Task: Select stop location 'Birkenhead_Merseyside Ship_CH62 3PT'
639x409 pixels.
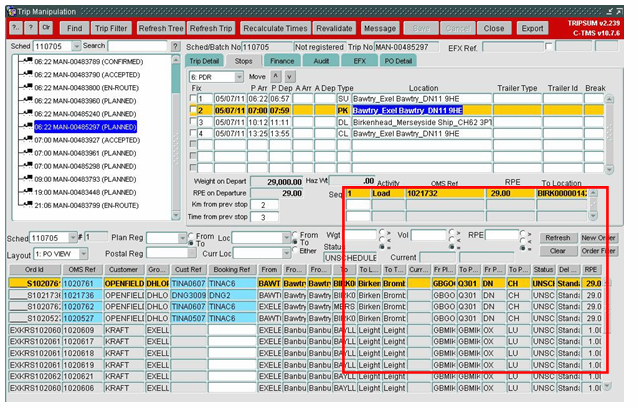Action: click(422, 122)
